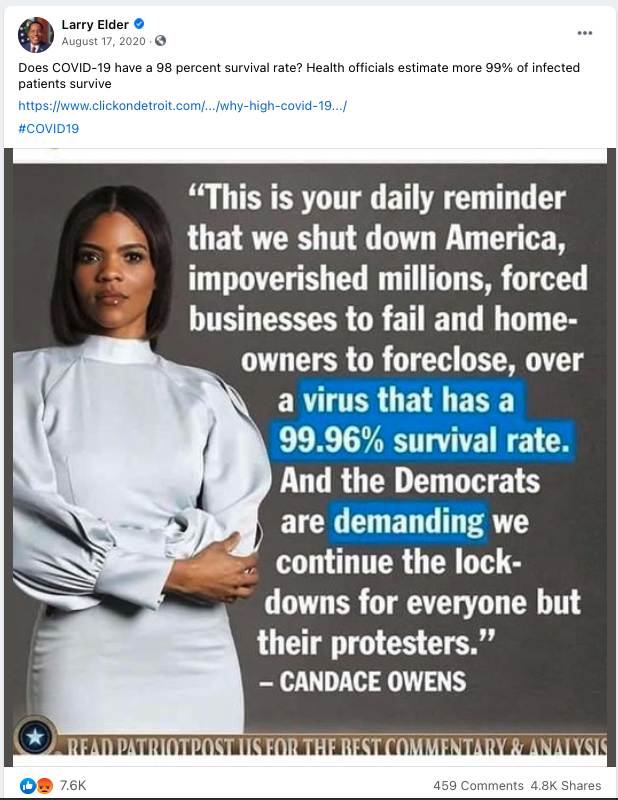Click the Candace Owens attribution text
618x800 pixels.
coord(363,682)
